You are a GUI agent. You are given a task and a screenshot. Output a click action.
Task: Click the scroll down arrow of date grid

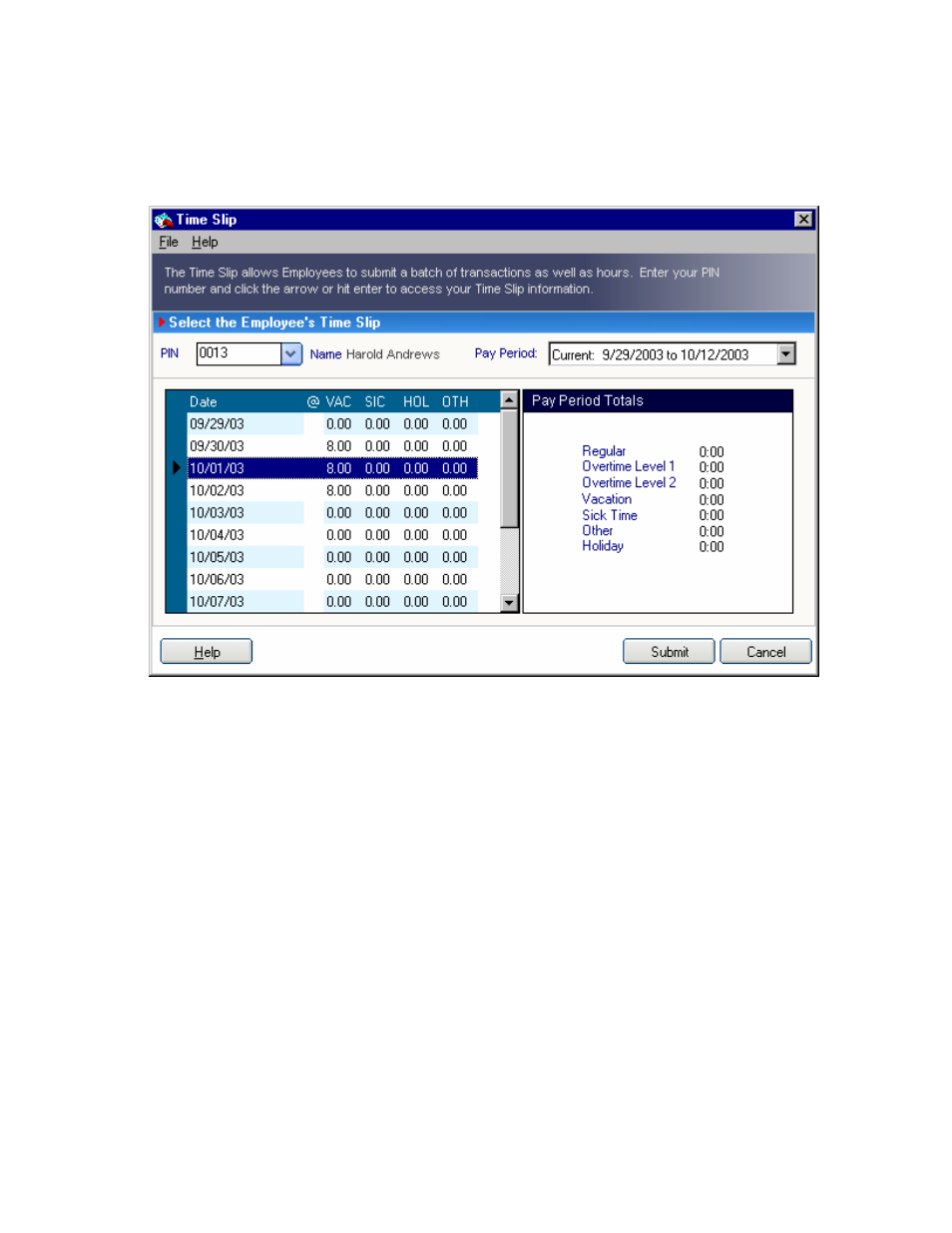pyautogui.click(x=510, y=603)
